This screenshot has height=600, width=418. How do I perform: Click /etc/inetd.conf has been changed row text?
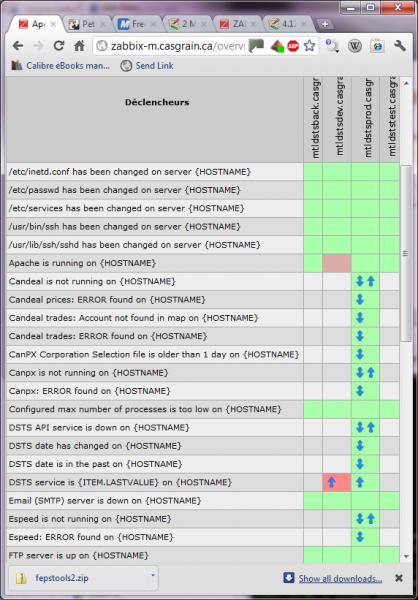[x=130, y=172]
